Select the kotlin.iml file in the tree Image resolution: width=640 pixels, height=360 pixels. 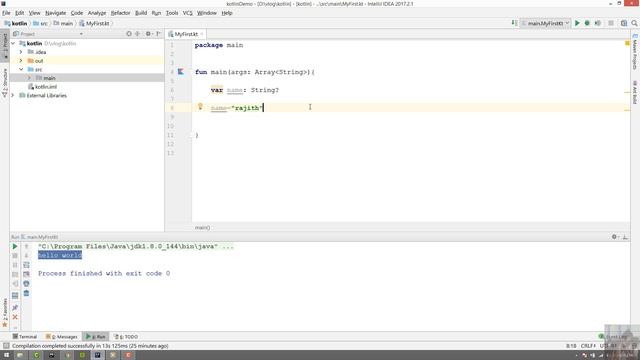pos(42,87)
